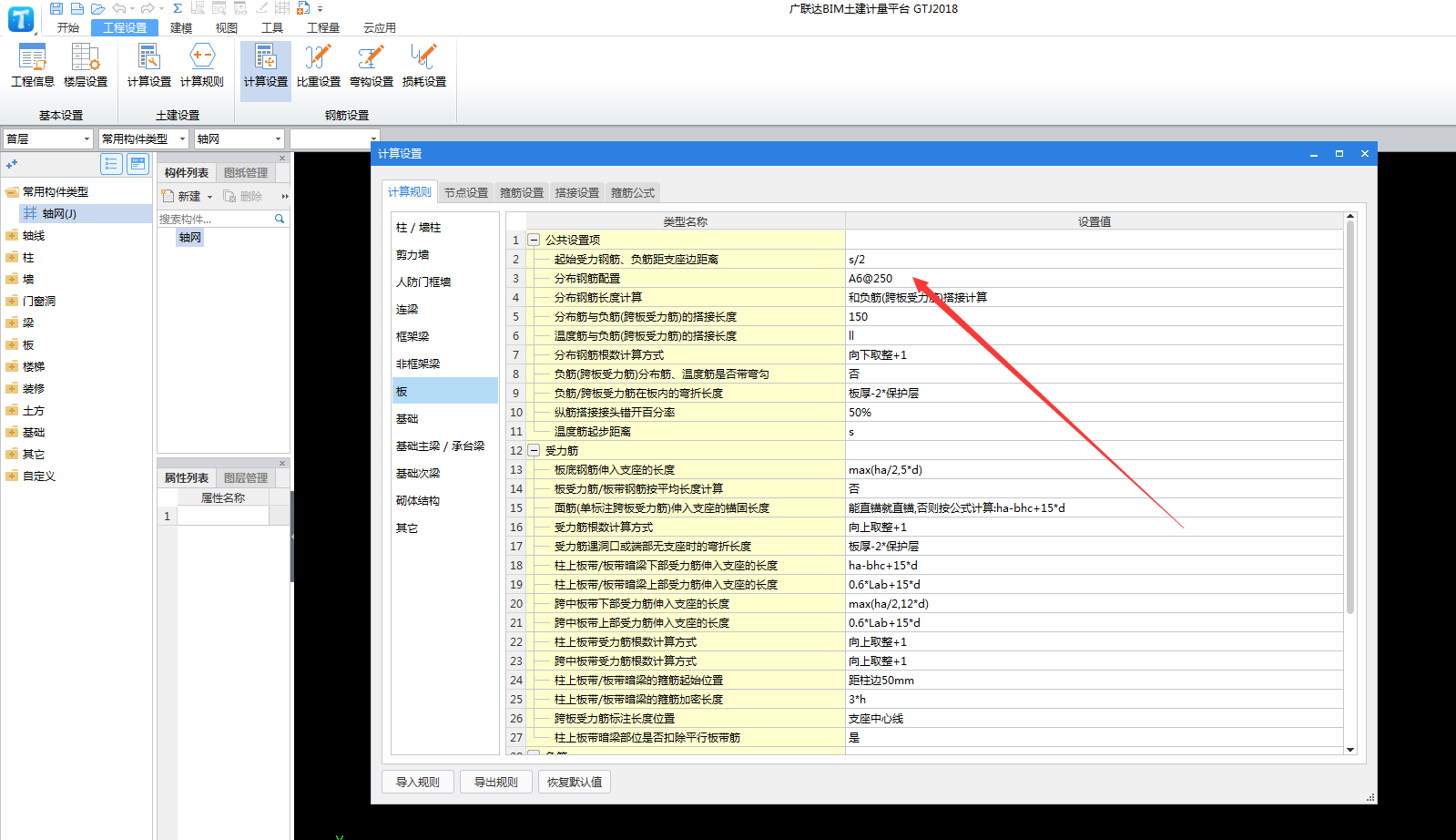Click the rule table vertical scrollbar
Screen dimensions: 1456x840
pyautogui.click(x=1350, y=417)
